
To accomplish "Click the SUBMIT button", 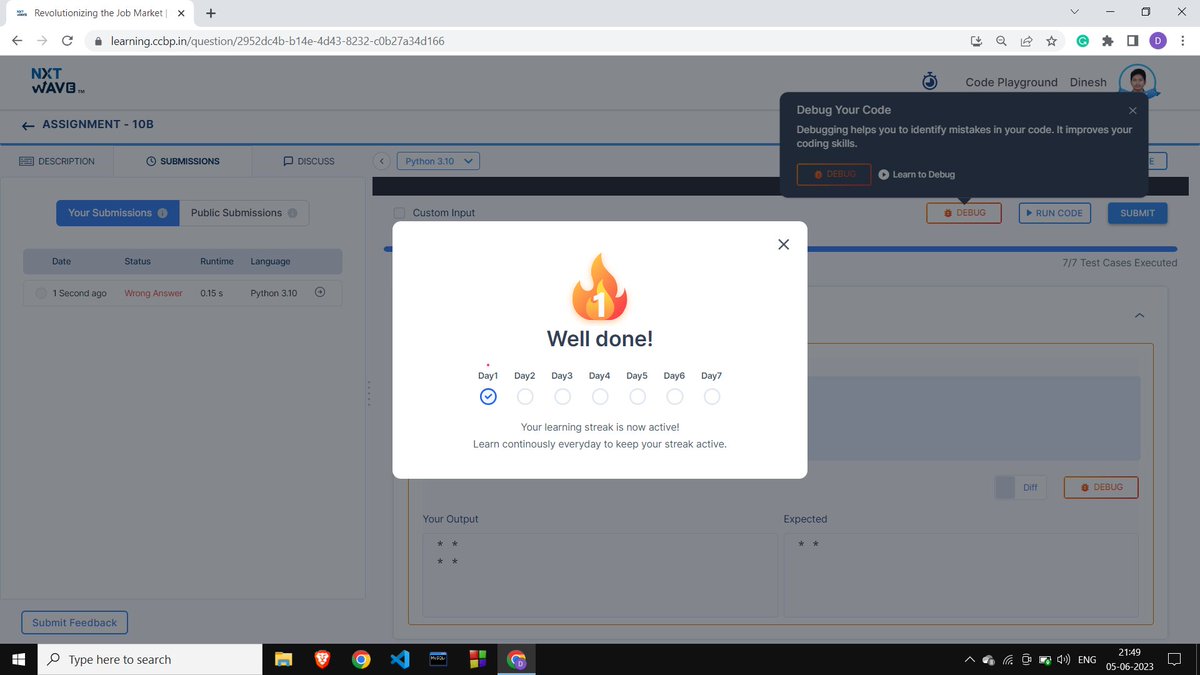I will (x=1137, y=212).
